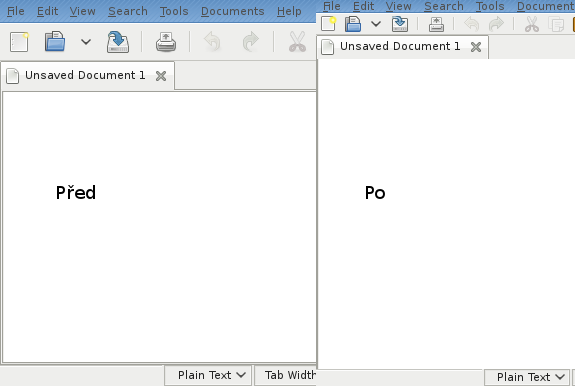
Task: Open Edit menu in right window
Action: [363, 6]
